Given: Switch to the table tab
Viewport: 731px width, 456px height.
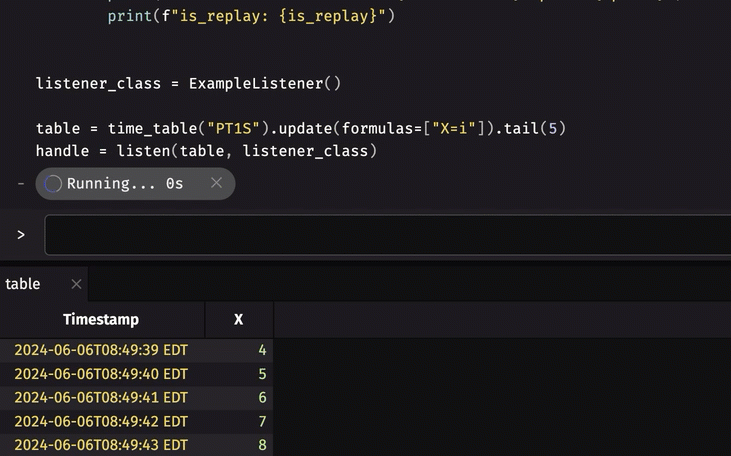Looking at the screenshot, I should (x=23, y=284).
